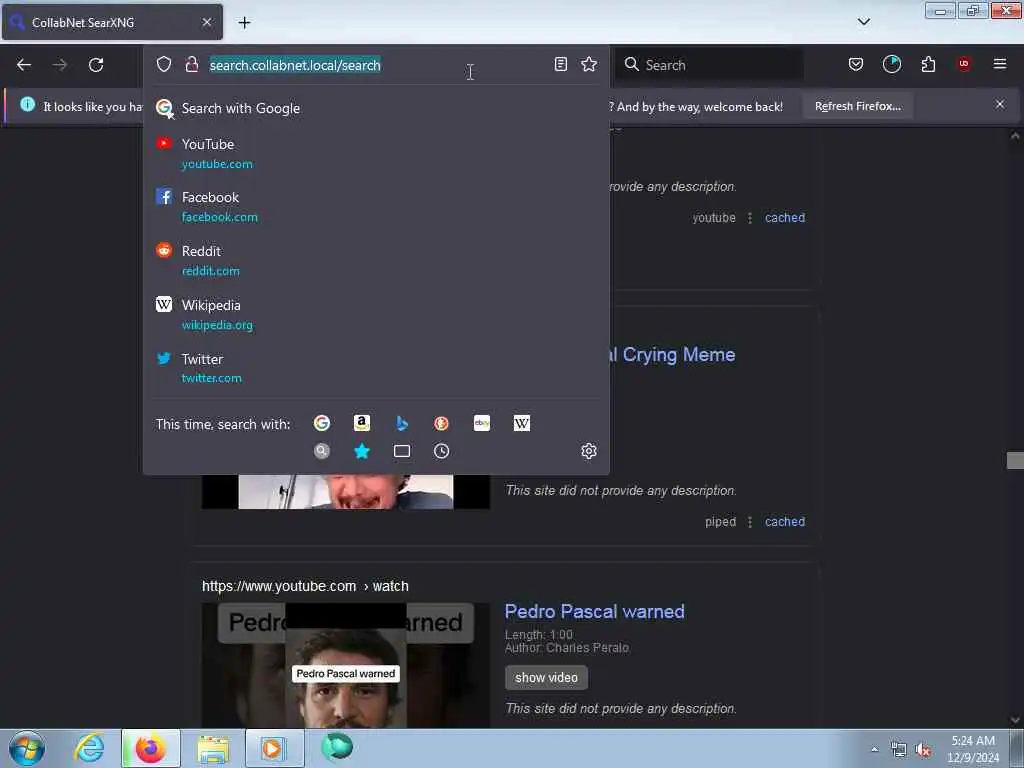Choose the YouTube suggestion
The height and width of the screenshot is (768, 1024).
click(376, 153)
